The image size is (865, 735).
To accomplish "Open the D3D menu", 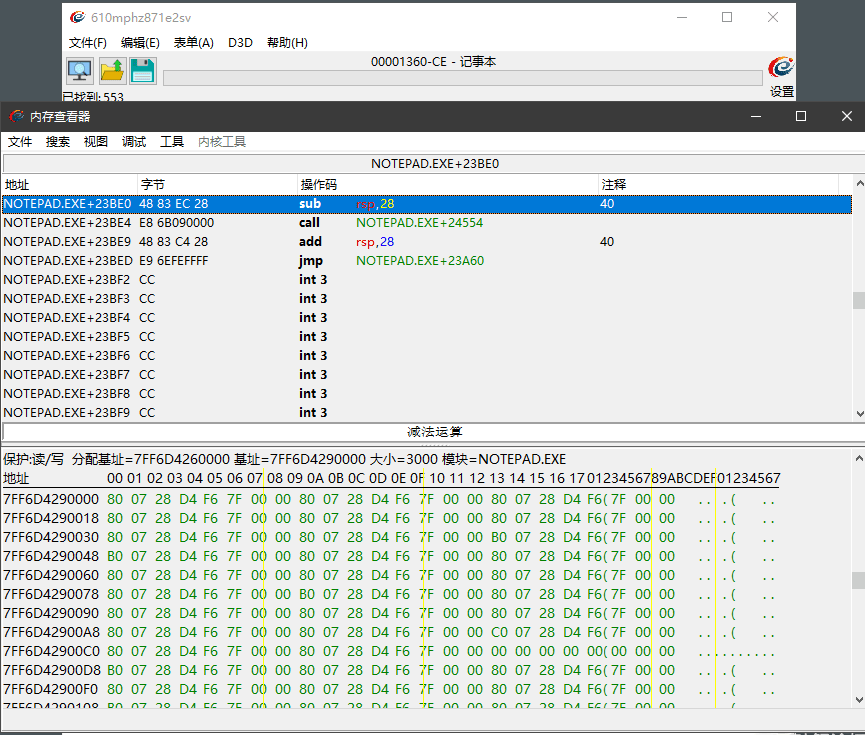I will pyautogui.click(x=240, y=43).
